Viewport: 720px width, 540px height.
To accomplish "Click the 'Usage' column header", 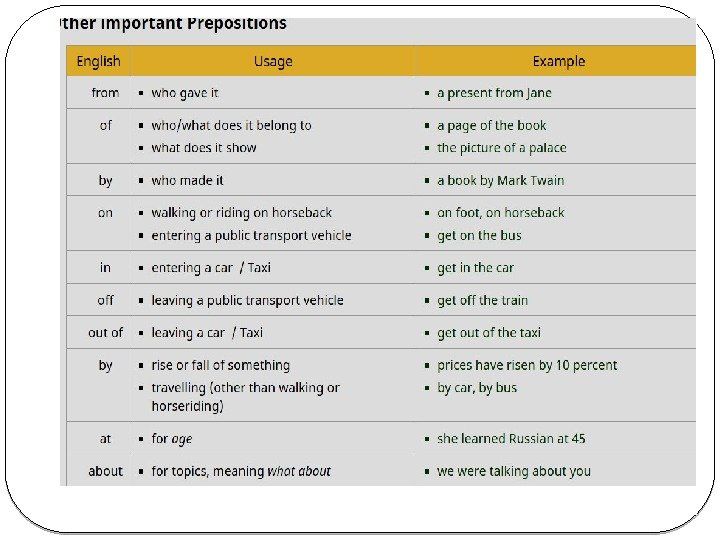I will (273, 61).
